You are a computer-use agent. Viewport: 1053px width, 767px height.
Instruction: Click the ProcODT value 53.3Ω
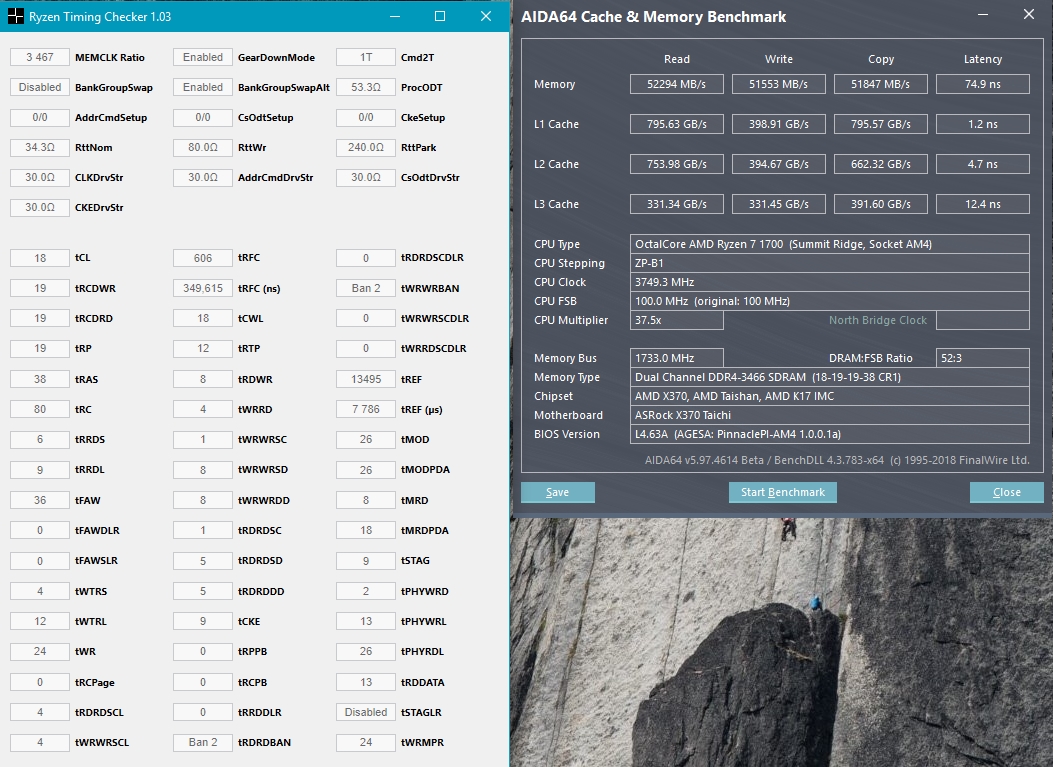pyautogui.click(x=366, y=87)
